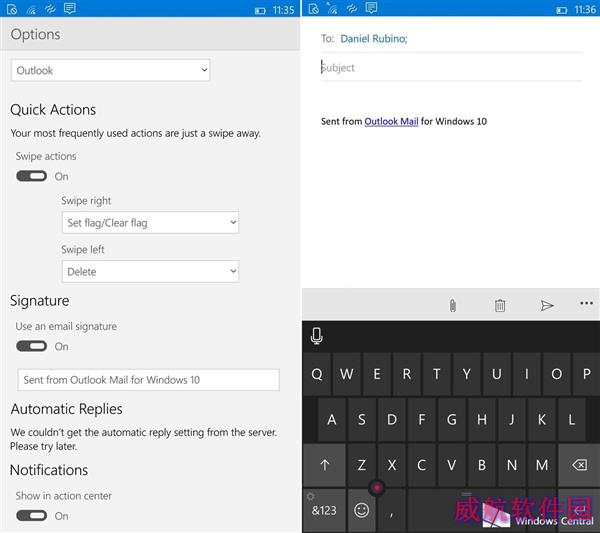The image size is (600, 533).
Task: Tap the G key
Action: (452, 419)
